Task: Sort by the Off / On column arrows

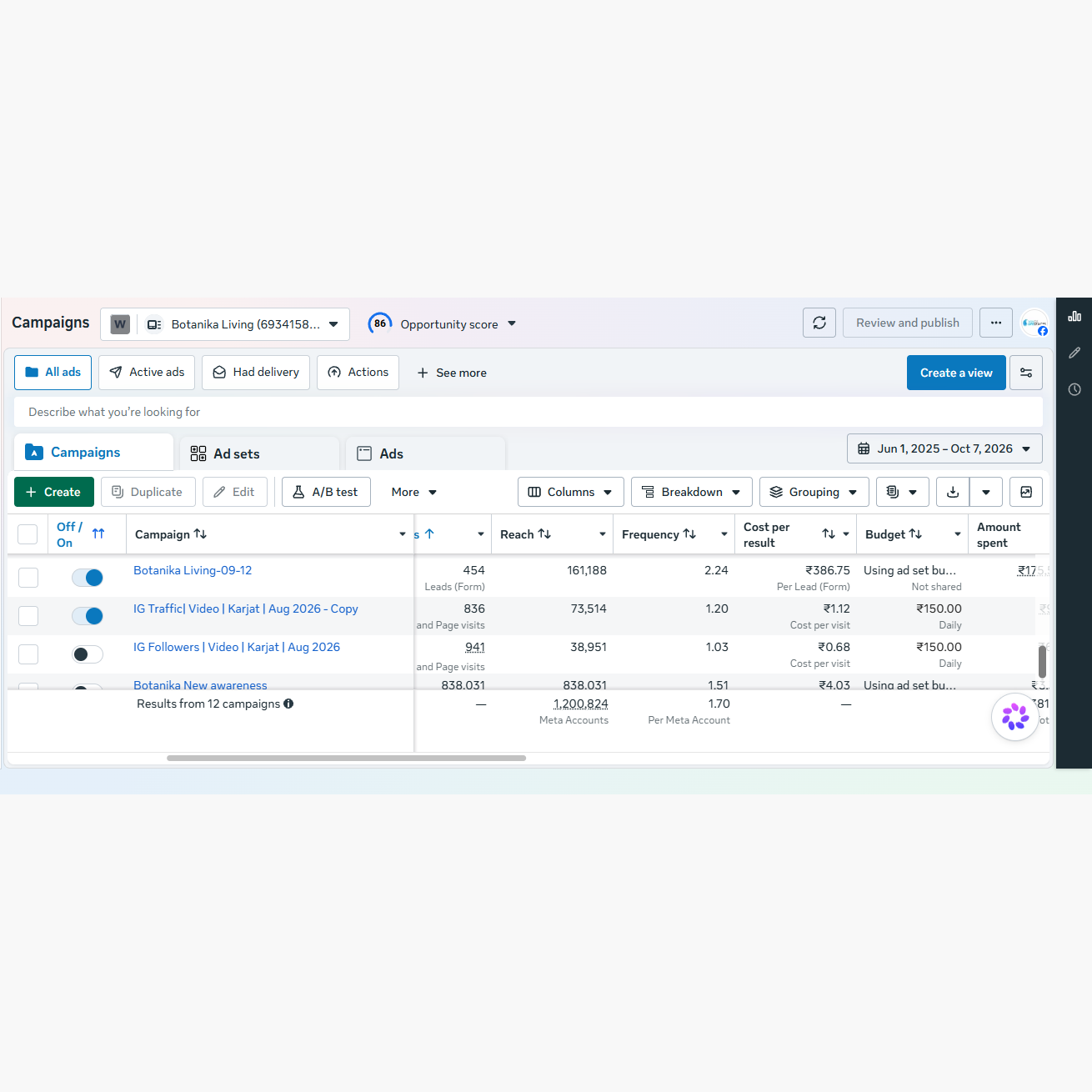Action: click(98, 533)
